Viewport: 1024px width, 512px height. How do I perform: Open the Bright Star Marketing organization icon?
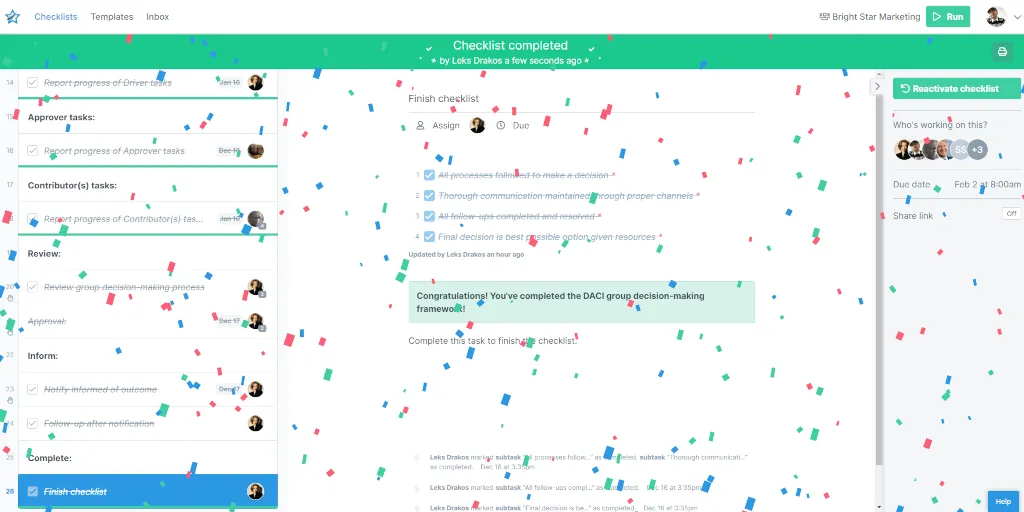(x=824, y=17)
